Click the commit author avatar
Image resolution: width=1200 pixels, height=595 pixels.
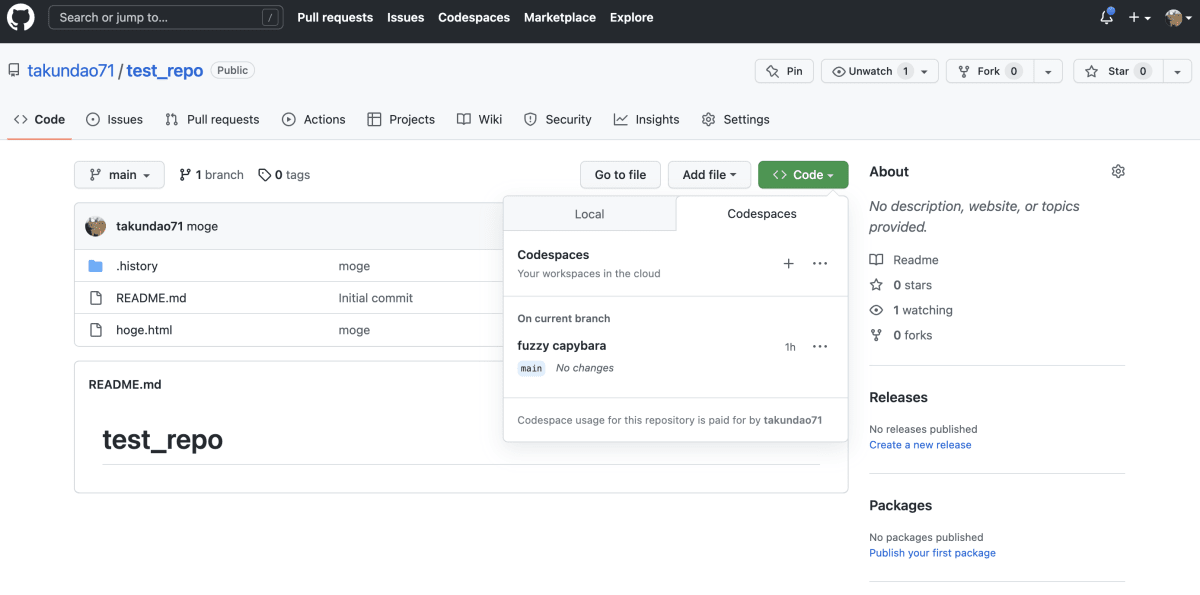(x=96, y=226)
